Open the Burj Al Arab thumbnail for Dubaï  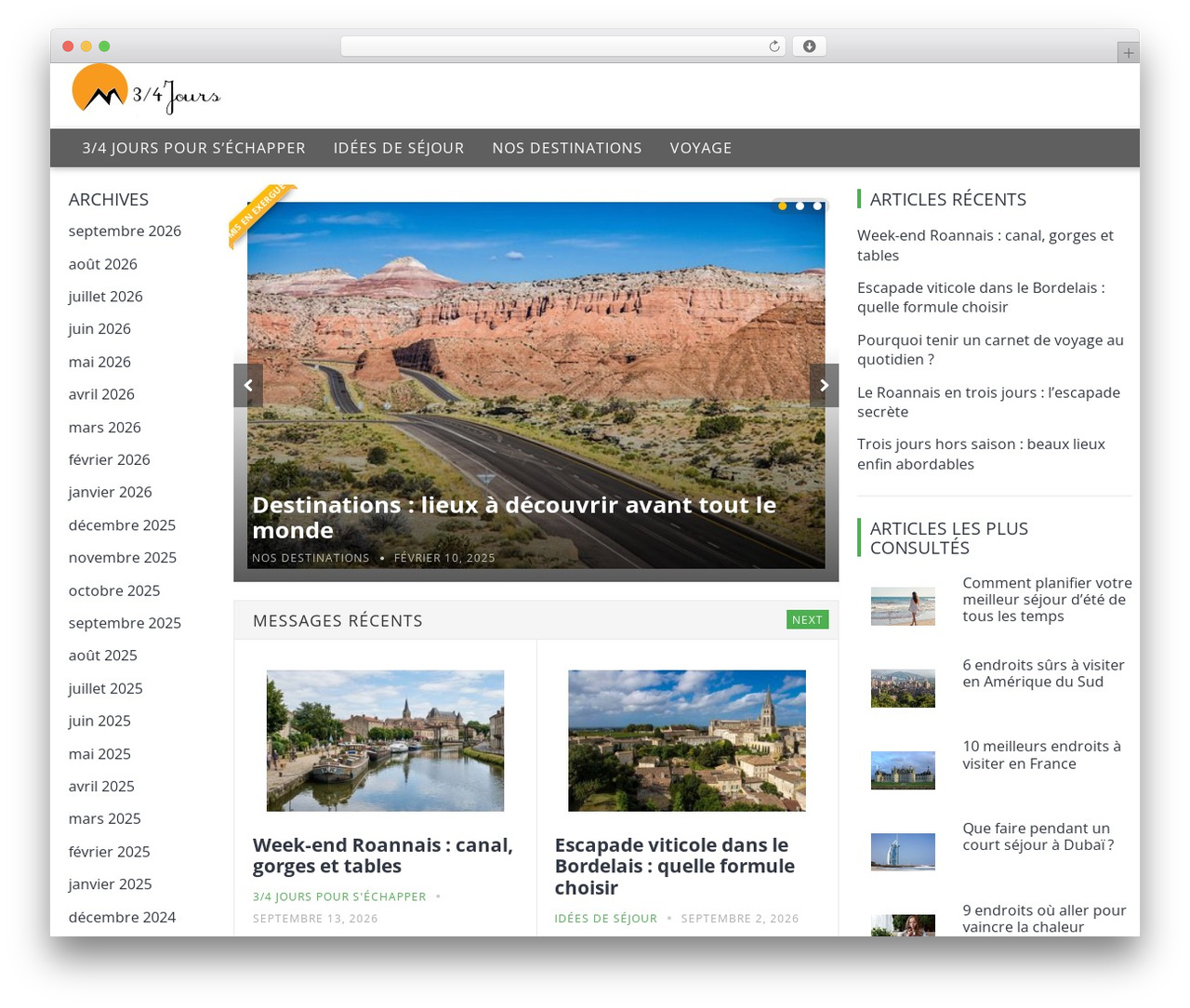[903, 852]
